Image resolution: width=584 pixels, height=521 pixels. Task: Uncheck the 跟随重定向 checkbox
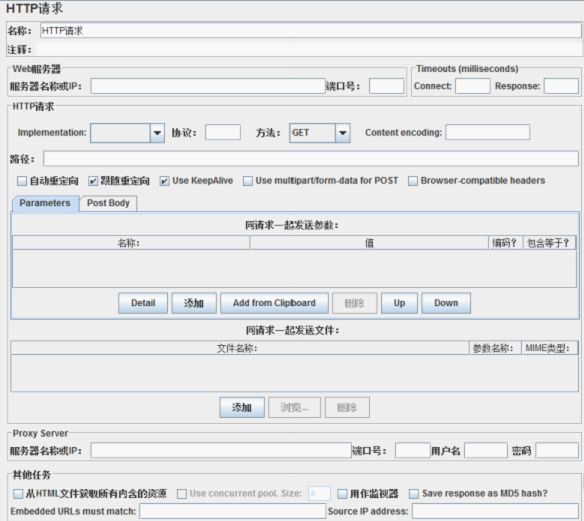tap(93, 181)
